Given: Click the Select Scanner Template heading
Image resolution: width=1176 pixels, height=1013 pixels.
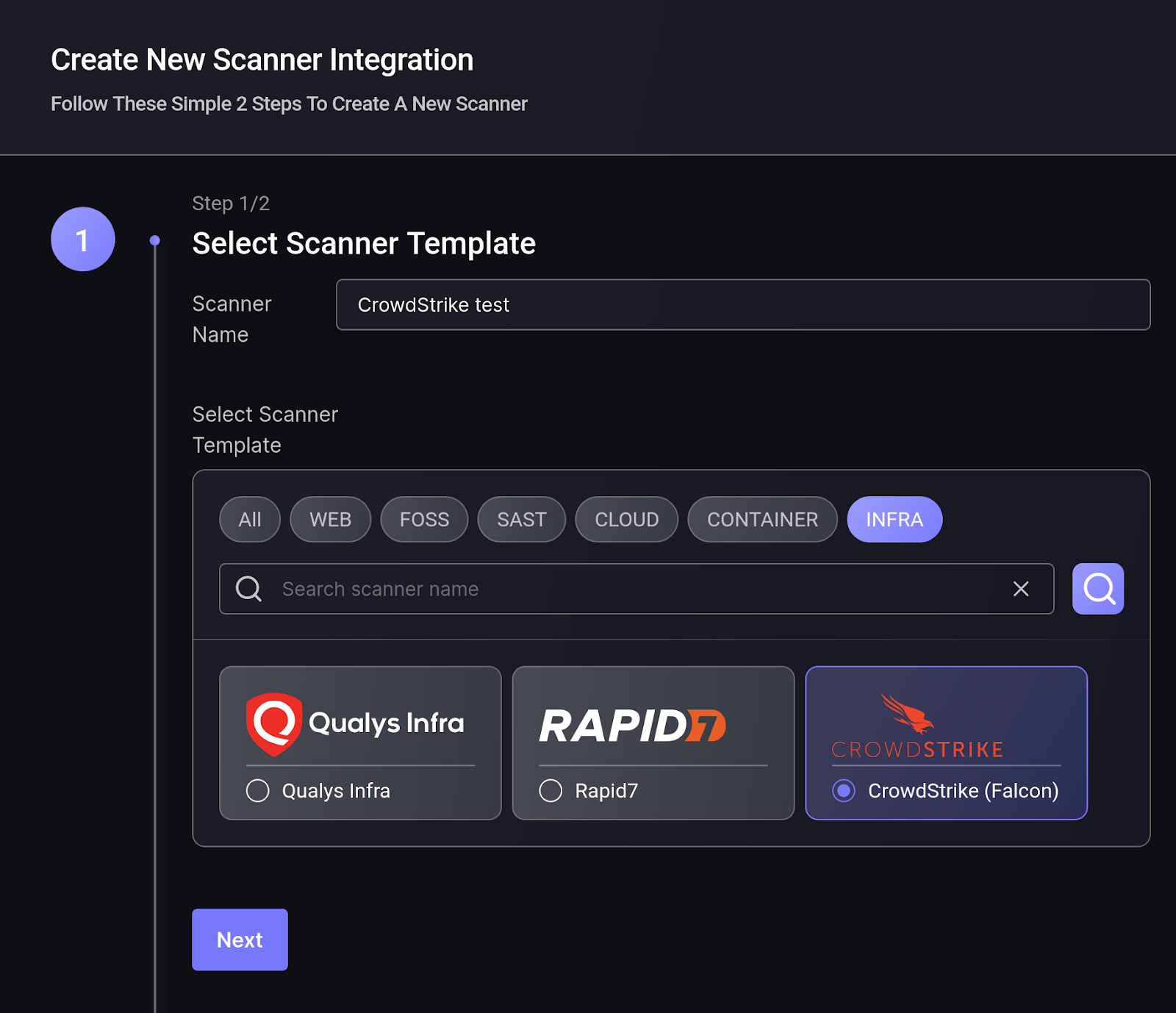Looking at the screenshot, I should pos(364,243).
